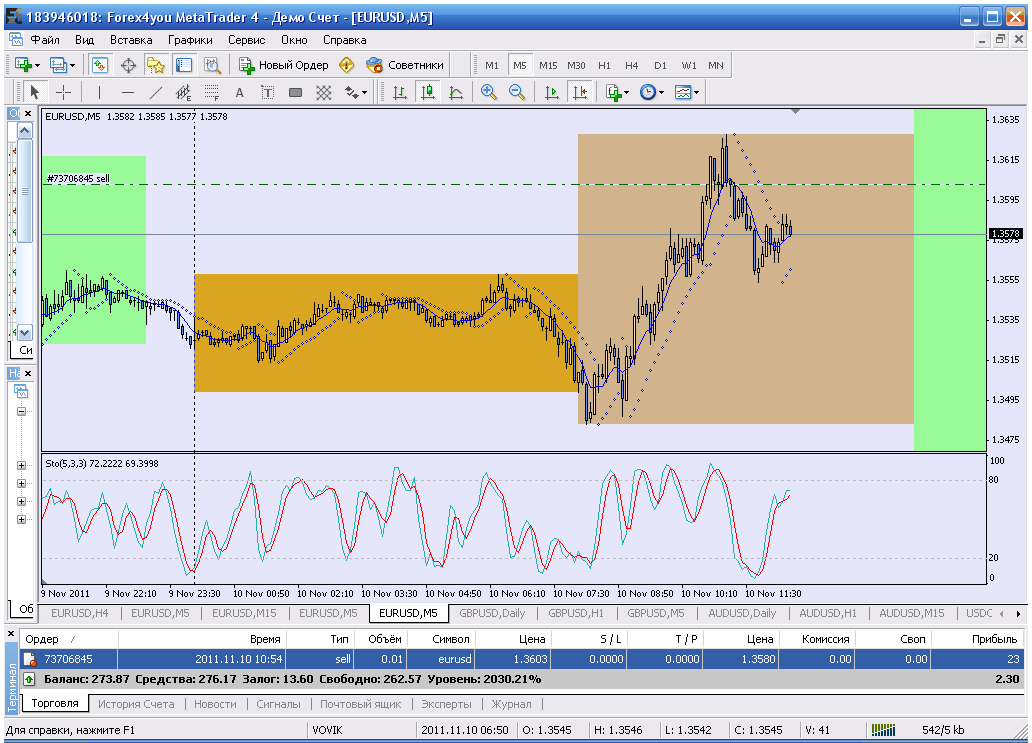Switch to the GBPUSD,Daily chart tab

[492, 613]
